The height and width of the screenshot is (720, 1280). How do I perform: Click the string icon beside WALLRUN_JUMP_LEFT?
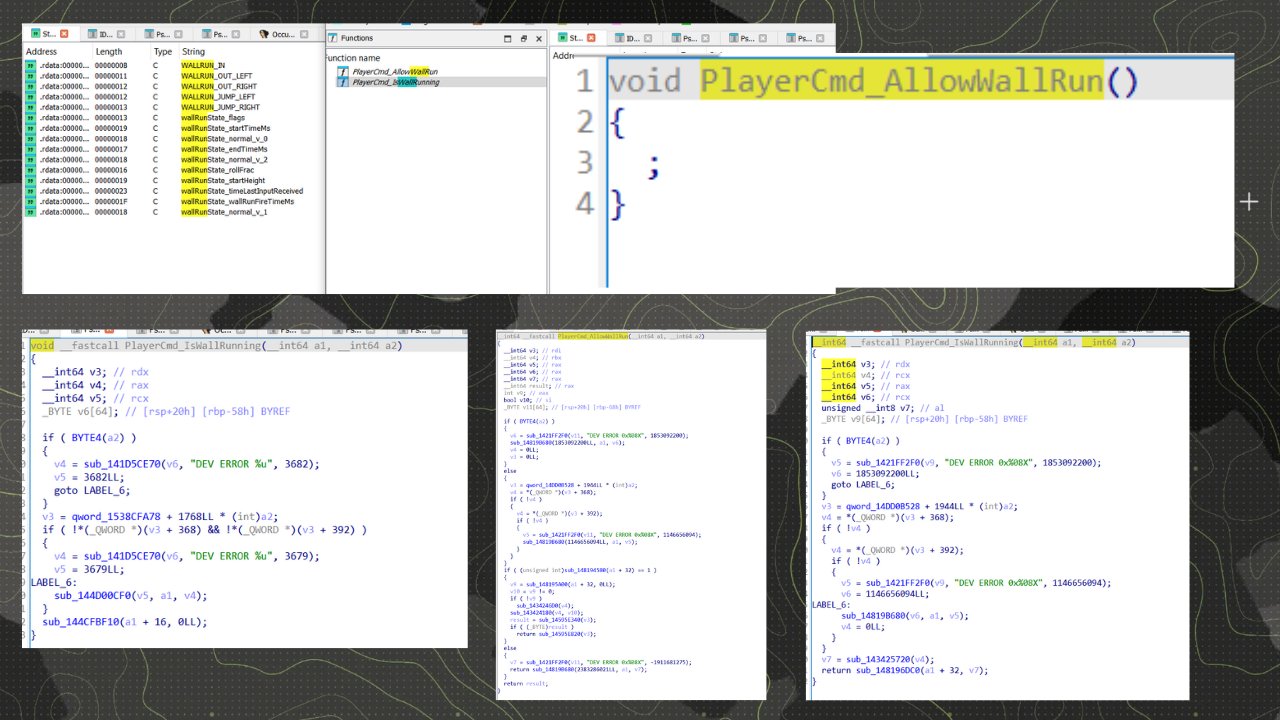[30, 96]
